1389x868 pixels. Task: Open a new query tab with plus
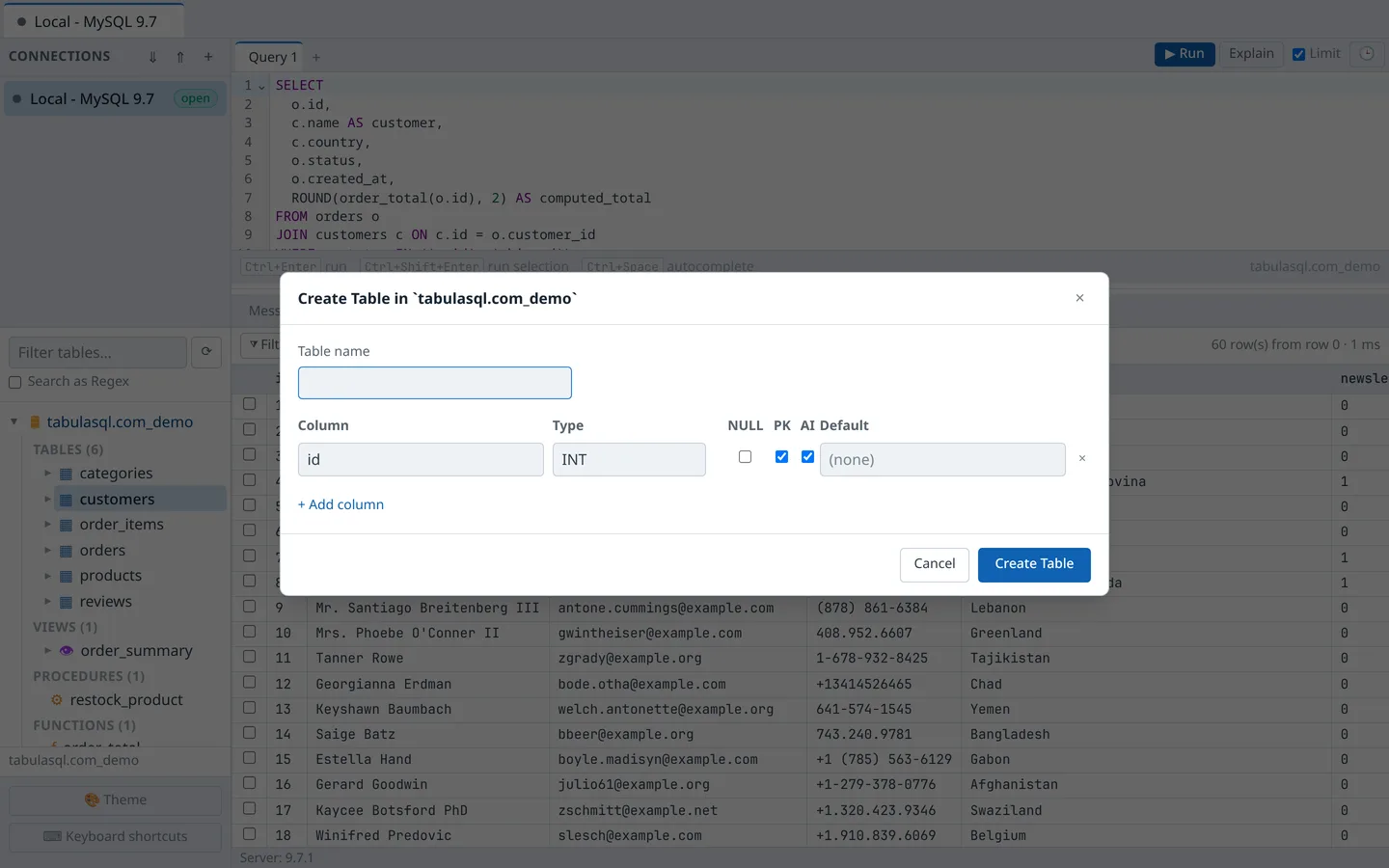tap(316, 58)
